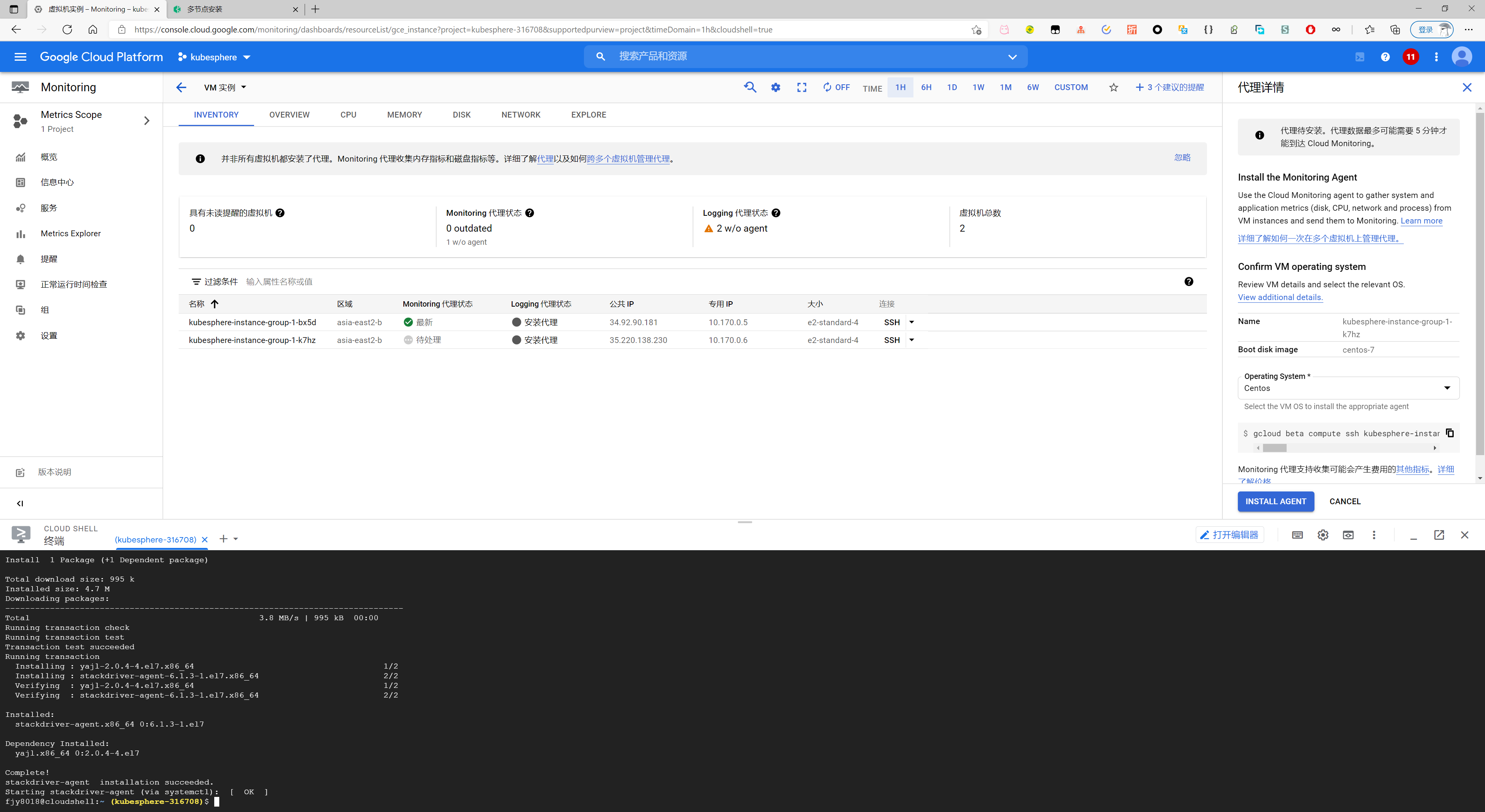Expand the Operating System Centos dropdown
Screen dimensions: 1485x812
pos(1348,388)
